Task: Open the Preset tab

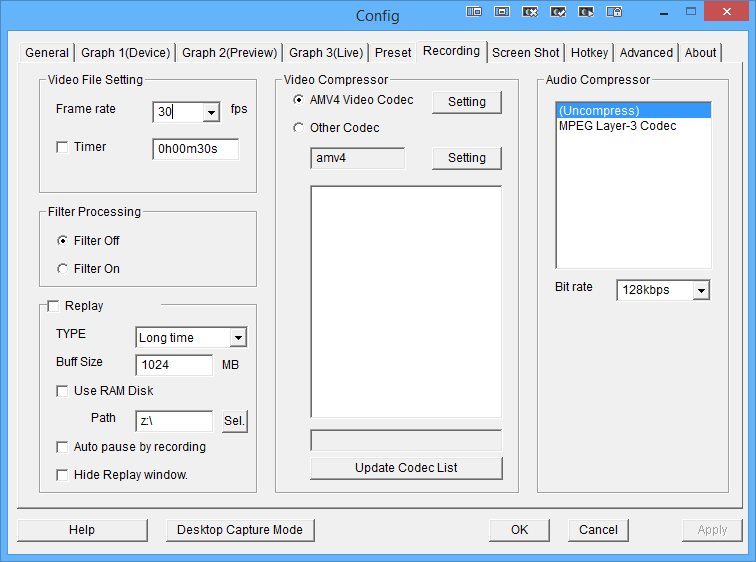Action: pyautogui.click(x=393, y=53)
